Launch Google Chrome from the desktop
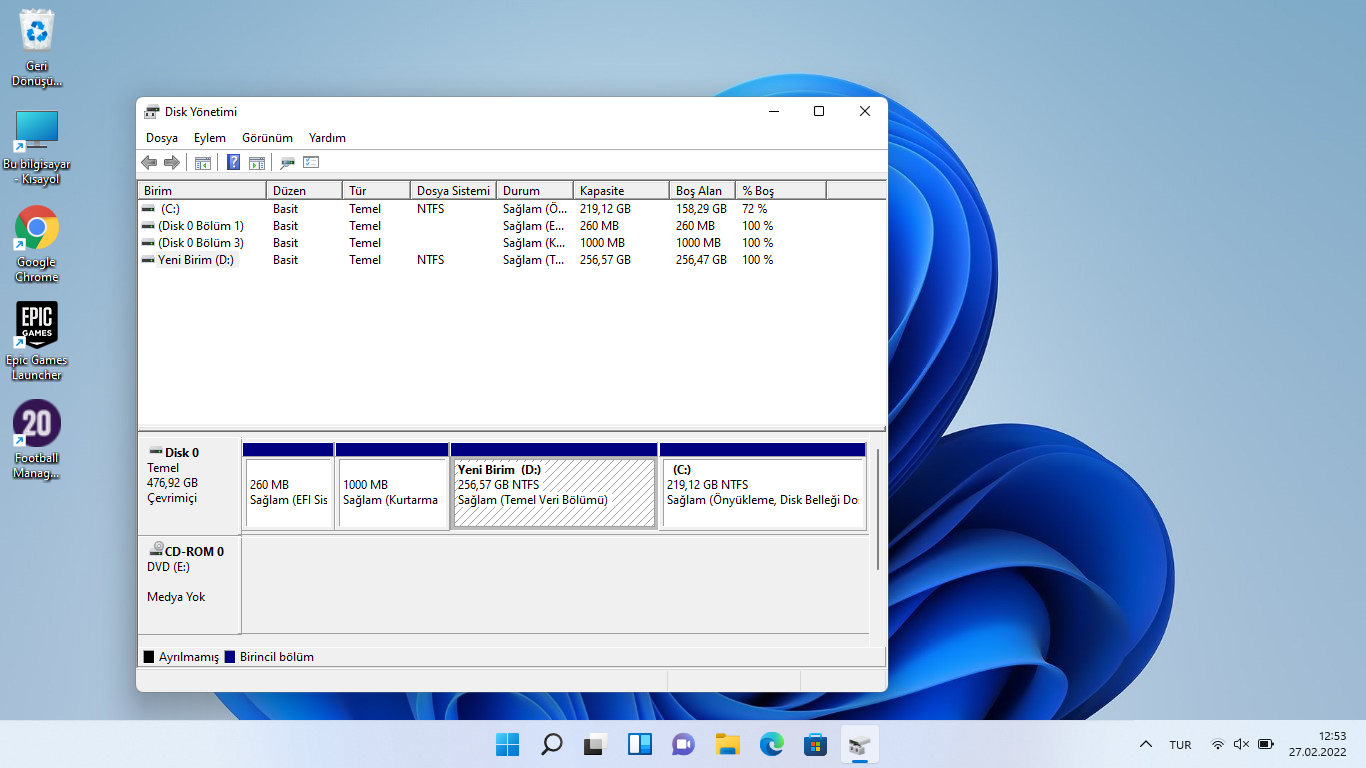Viewport: 1366px width, 768px height. click(x=37, y=245)
